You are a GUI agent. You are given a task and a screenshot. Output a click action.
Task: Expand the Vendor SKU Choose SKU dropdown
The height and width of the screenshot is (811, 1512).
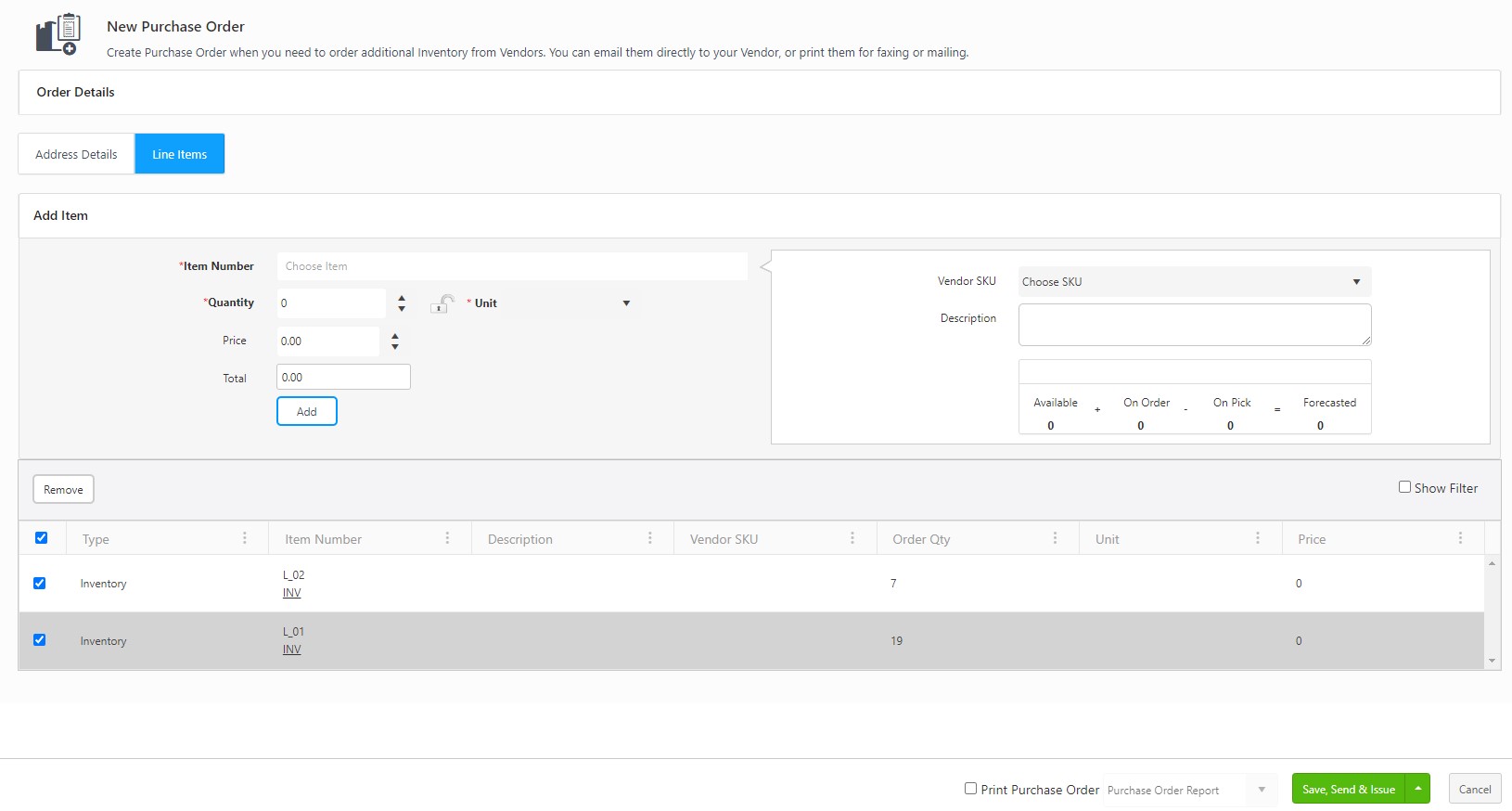click(1194, 282)
